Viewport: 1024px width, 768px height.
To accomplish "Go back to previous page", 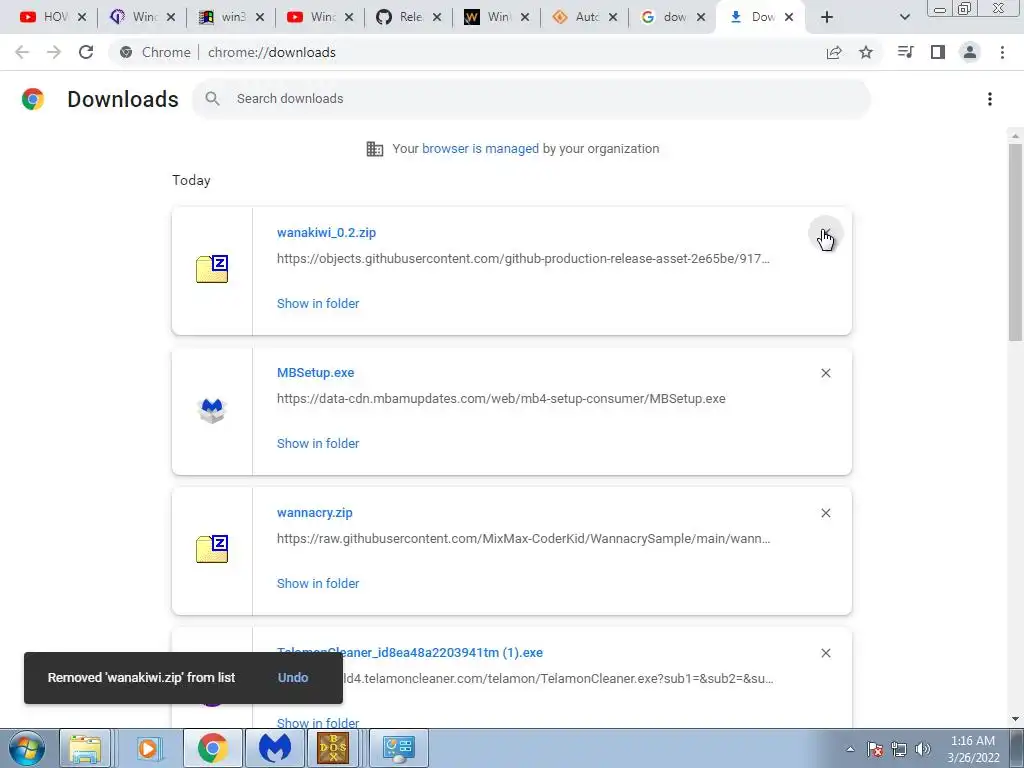I will click(22, 52).
